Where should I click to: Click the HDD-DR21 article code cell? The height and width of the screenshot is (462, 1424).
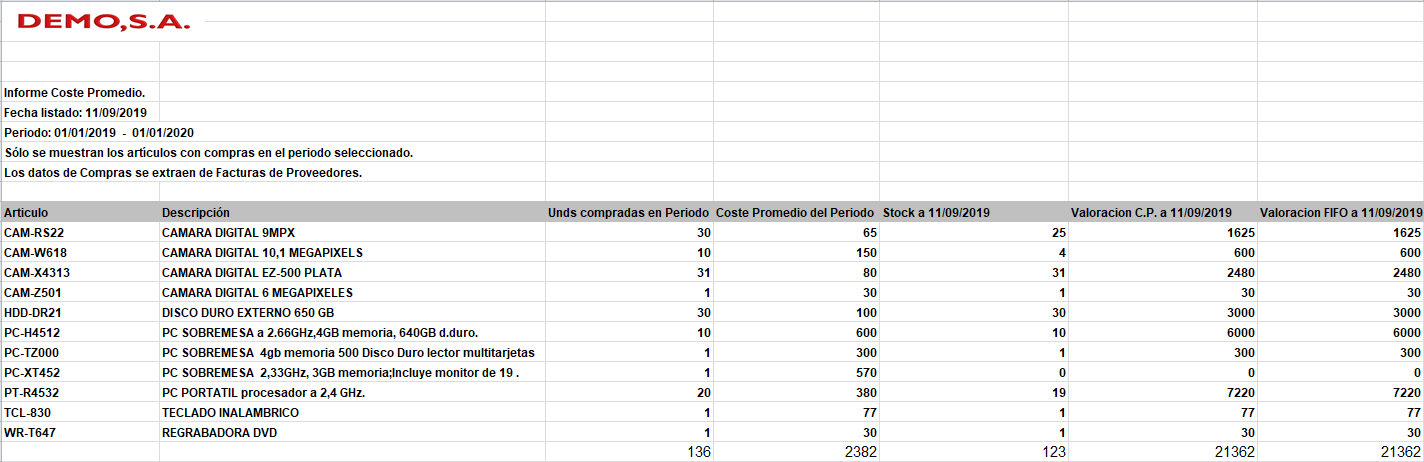coord(80,312)
